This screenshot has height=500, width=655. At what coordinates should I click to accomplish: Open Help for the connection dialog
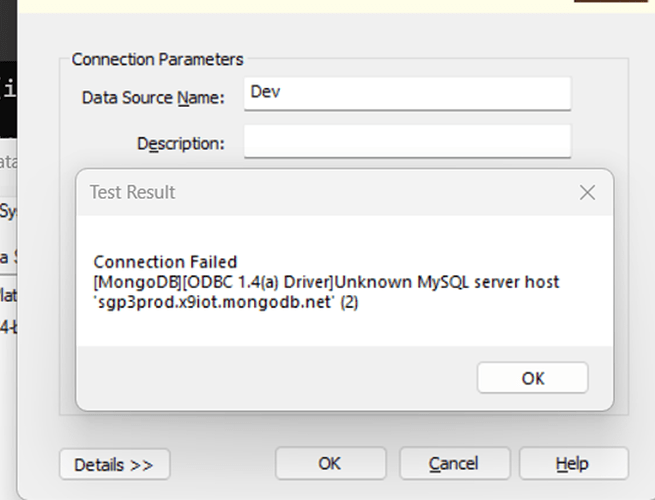coord(573,463)
